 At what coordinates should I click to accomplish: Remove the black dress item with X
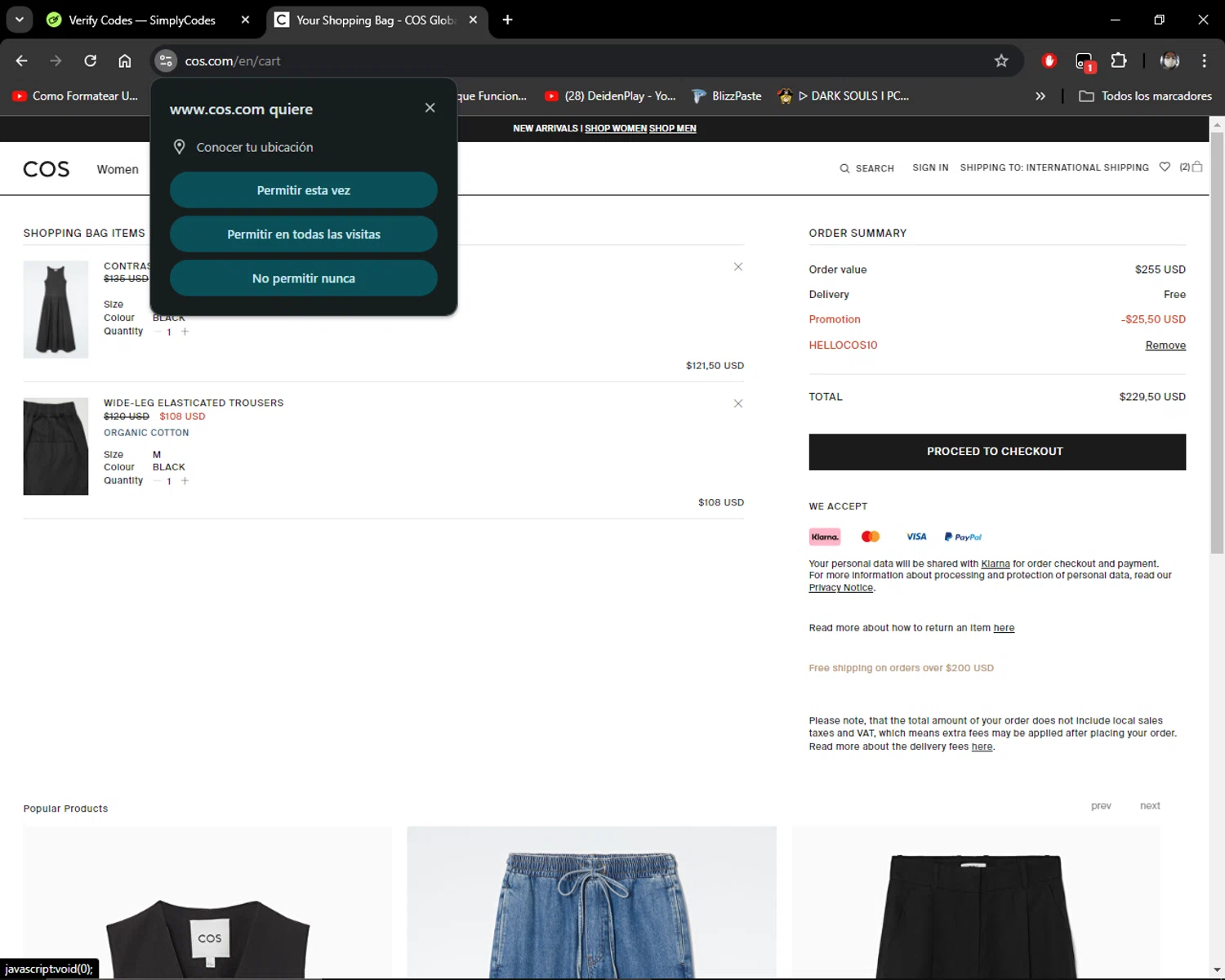[738, 267]
